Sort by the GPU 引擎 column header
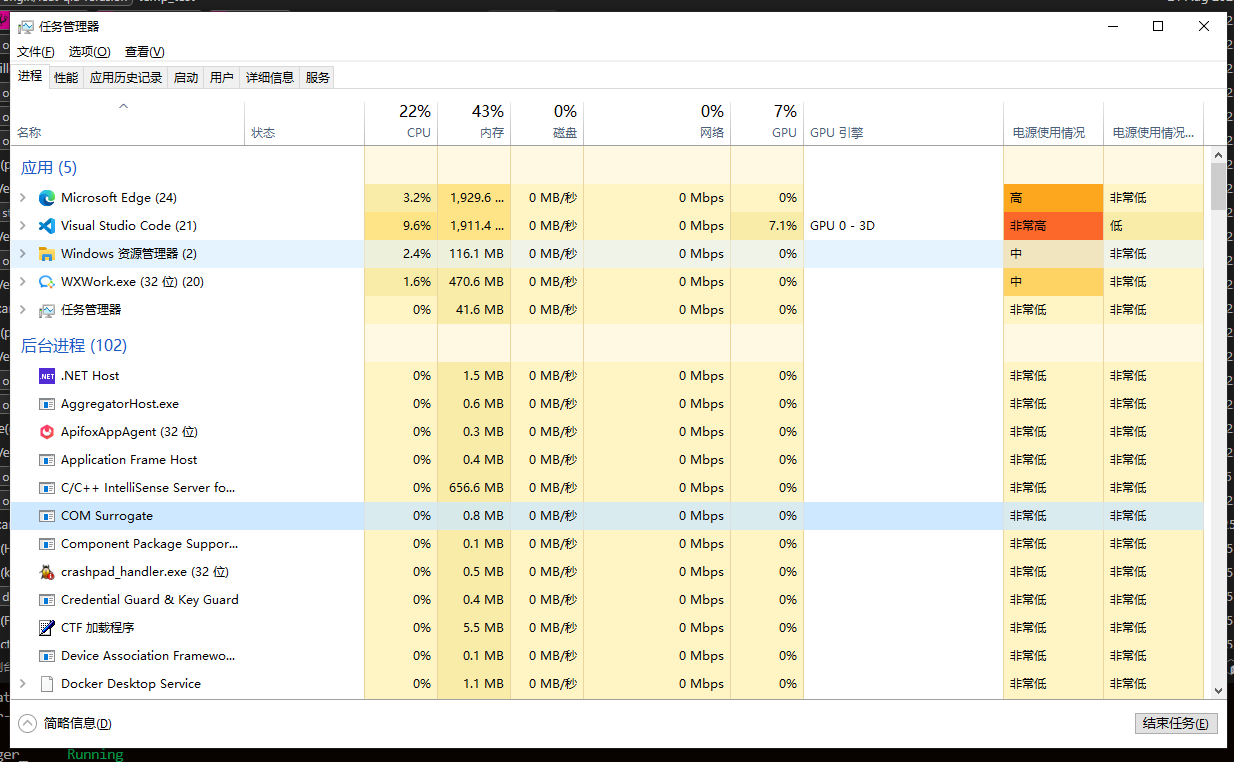Viewport: 1234px width, 762px height. point(903,122)
